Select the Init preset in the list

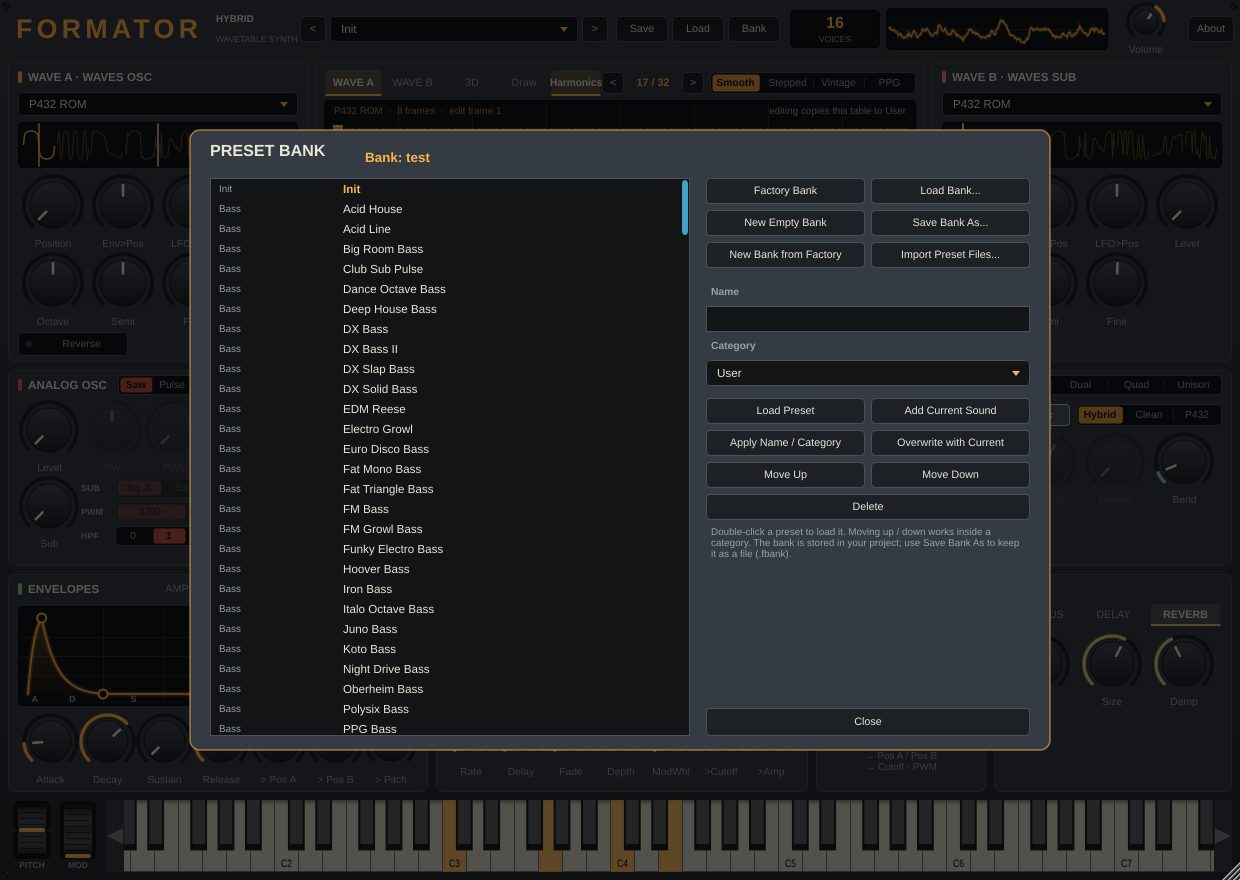point(446,189)
